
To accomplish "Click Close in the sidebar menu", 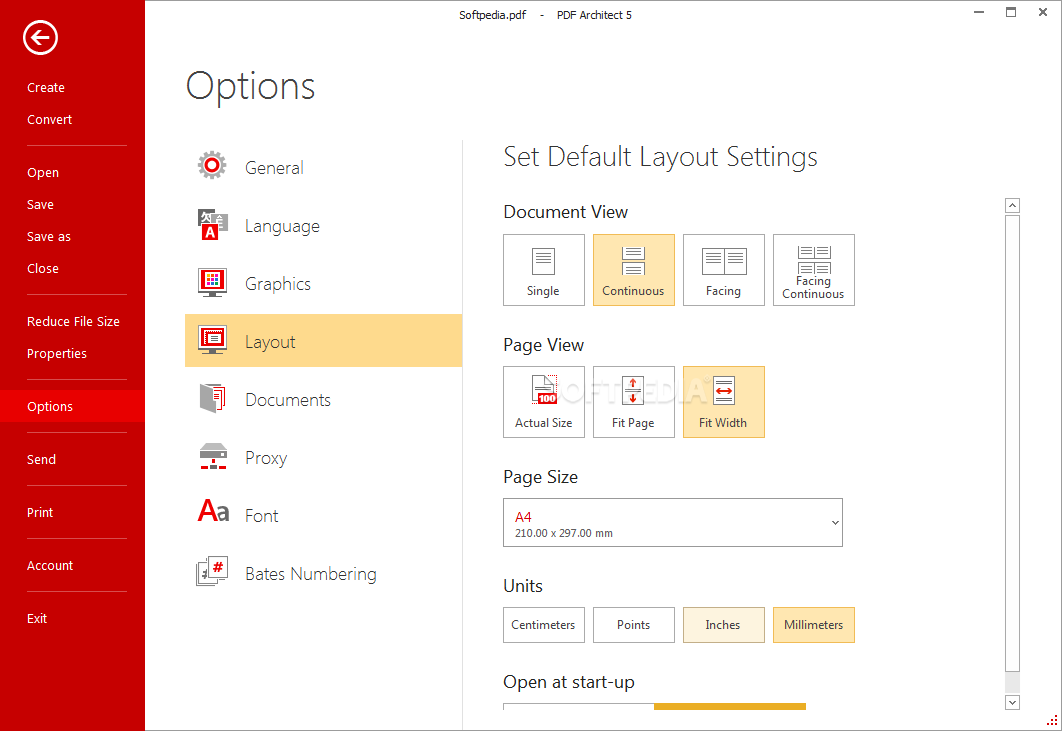I will (43, 268).
